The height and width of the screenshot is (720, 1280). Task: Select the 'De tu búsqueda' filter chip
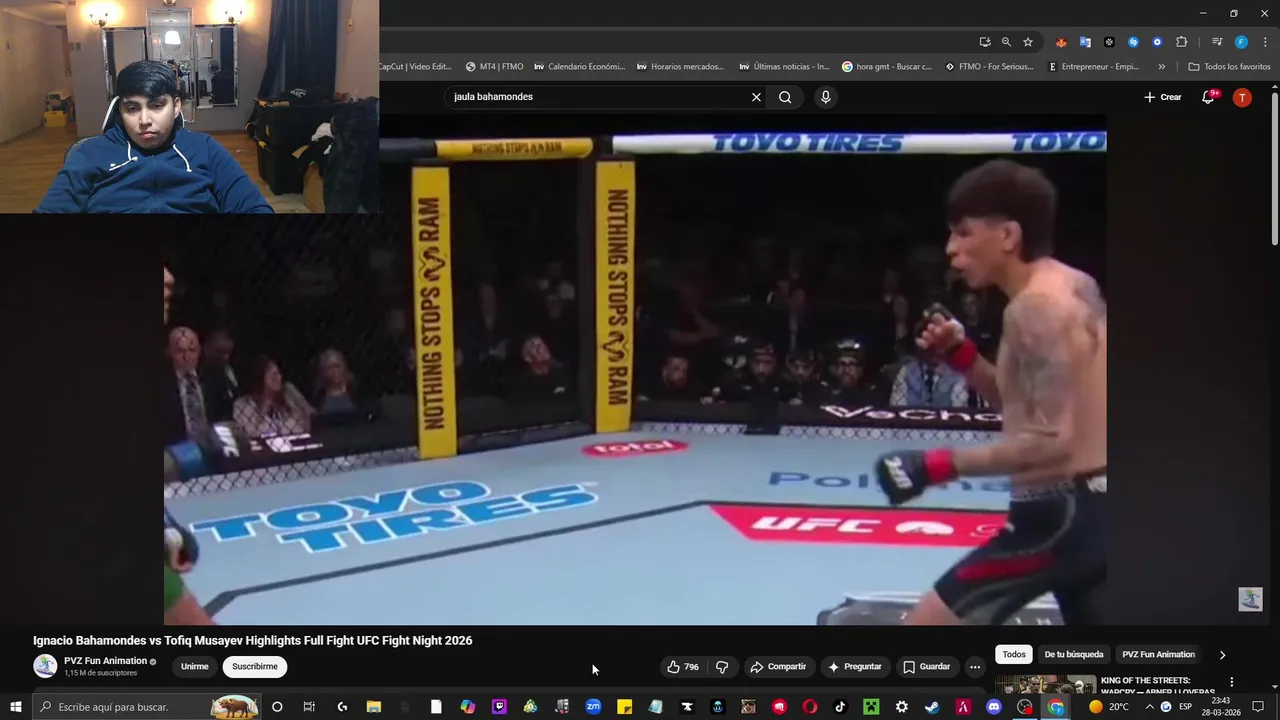[1074, 655]
